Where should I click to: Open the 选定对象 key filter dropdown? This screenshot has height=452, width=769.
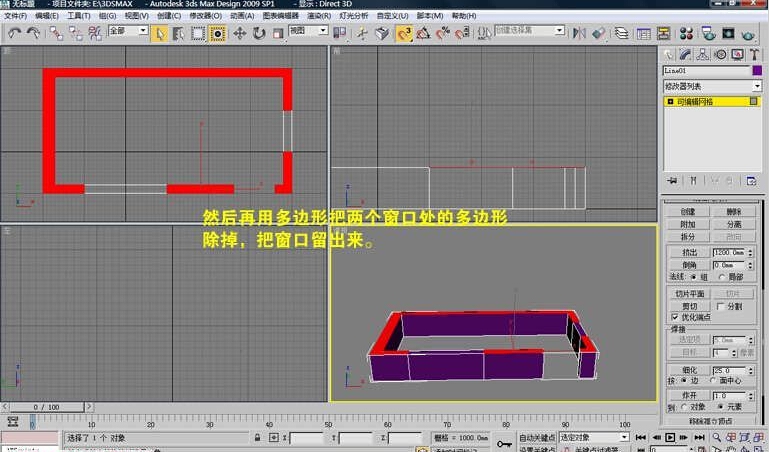[594, 437]
